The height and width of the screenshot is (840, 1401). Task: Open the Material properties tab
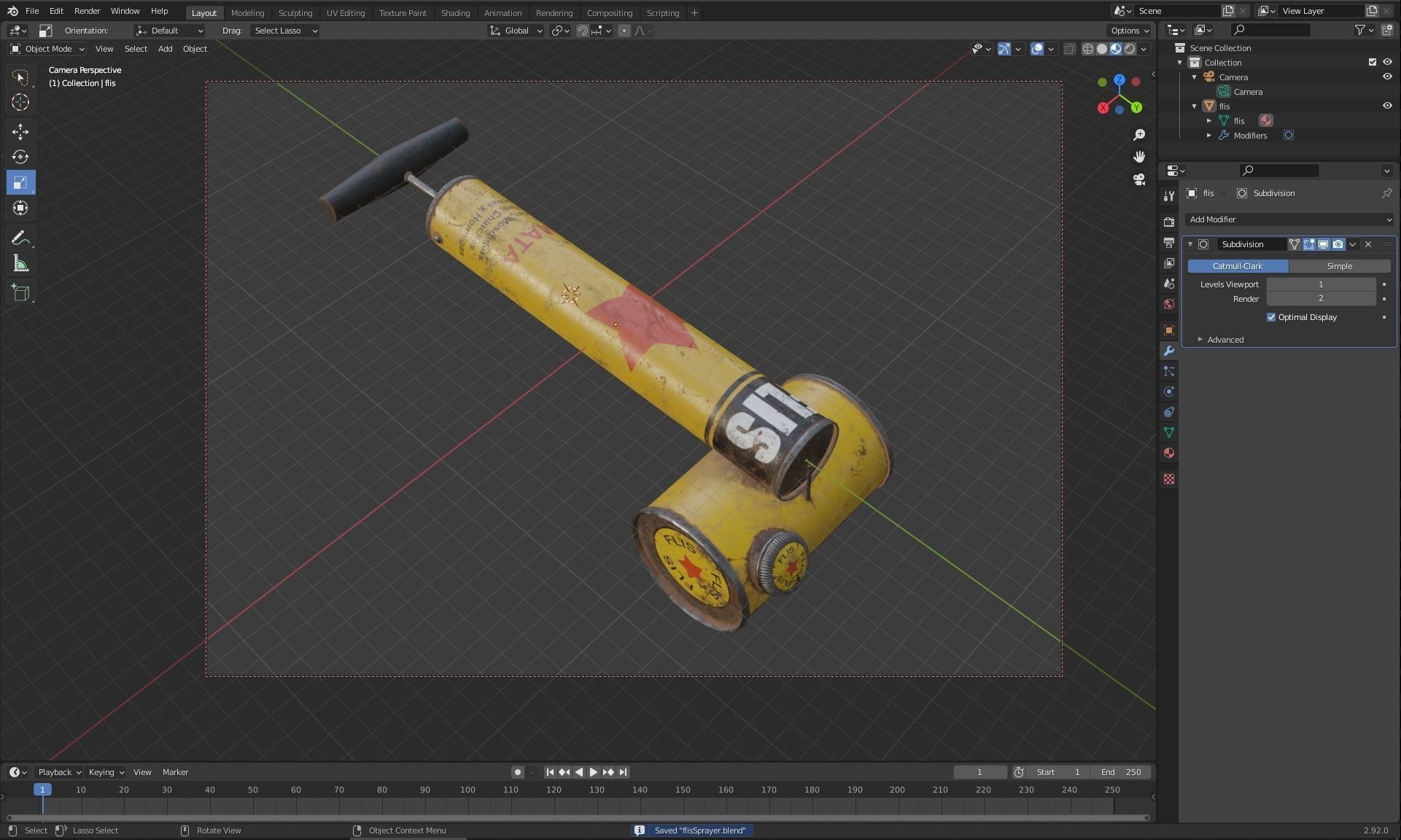1169,453
